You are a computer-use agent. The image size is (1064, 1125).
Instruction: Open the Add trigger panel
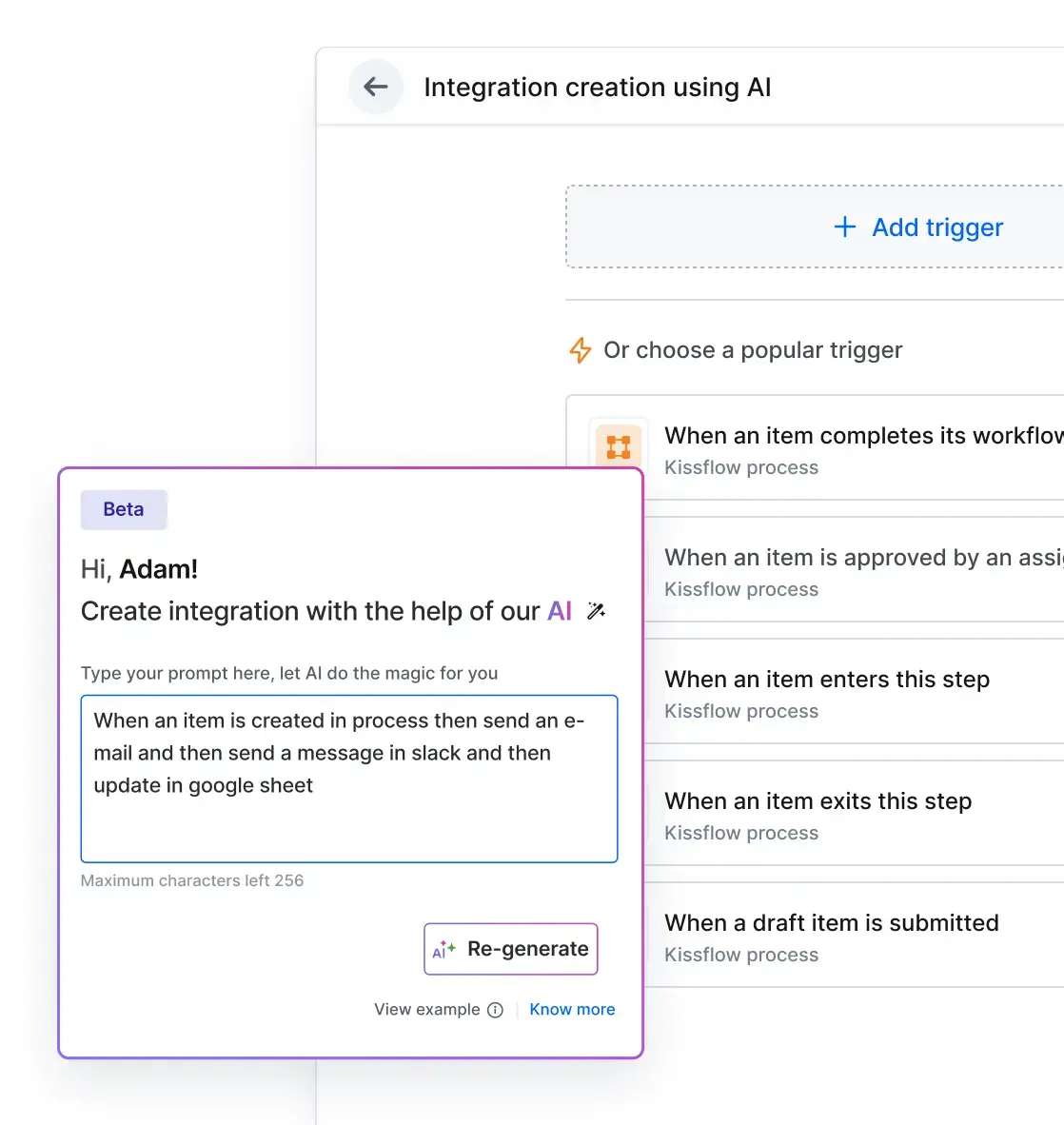coord(917,227)
